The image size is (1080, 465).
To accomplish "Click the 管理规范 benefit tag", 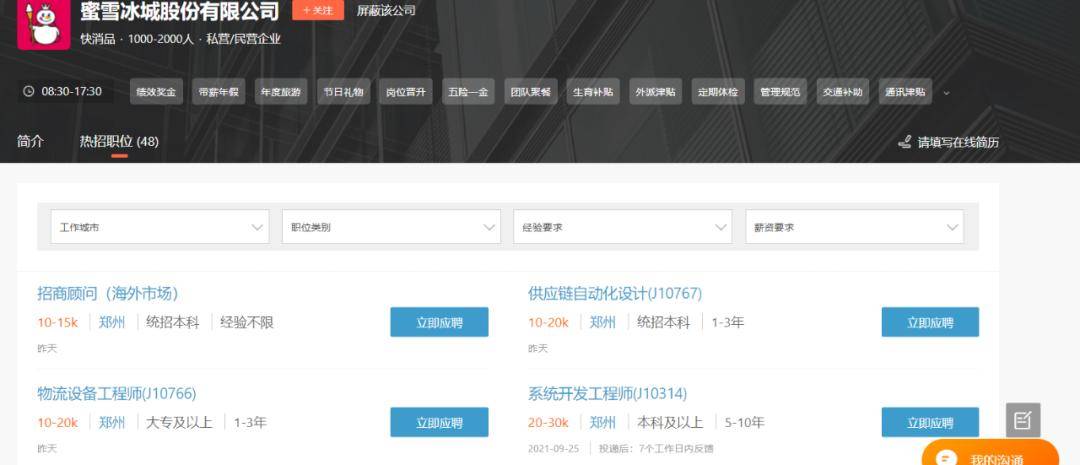I will (x=780, y=92).
